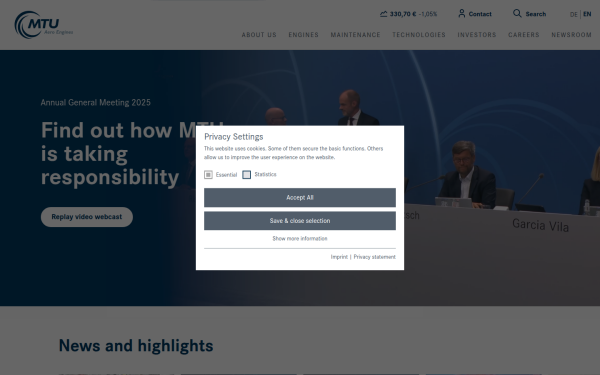The height and width of the screenshot is (375, 600).
Task: Open the Newsroom menu
Action: pyautogui.click(x=571, y=35)
